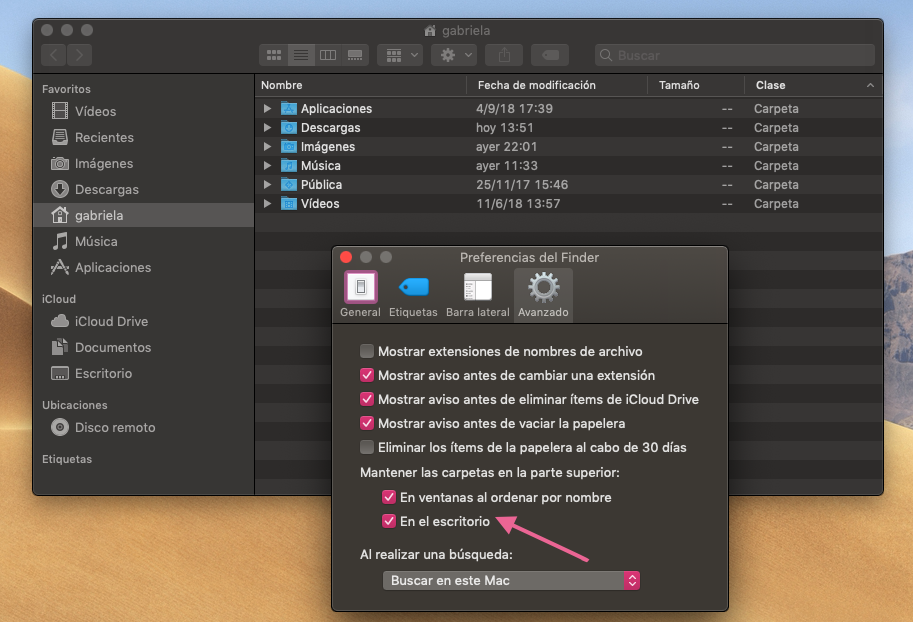Switch Finder to list view
The height and width of the screenshot is (622, 913).
coord(301,55)
